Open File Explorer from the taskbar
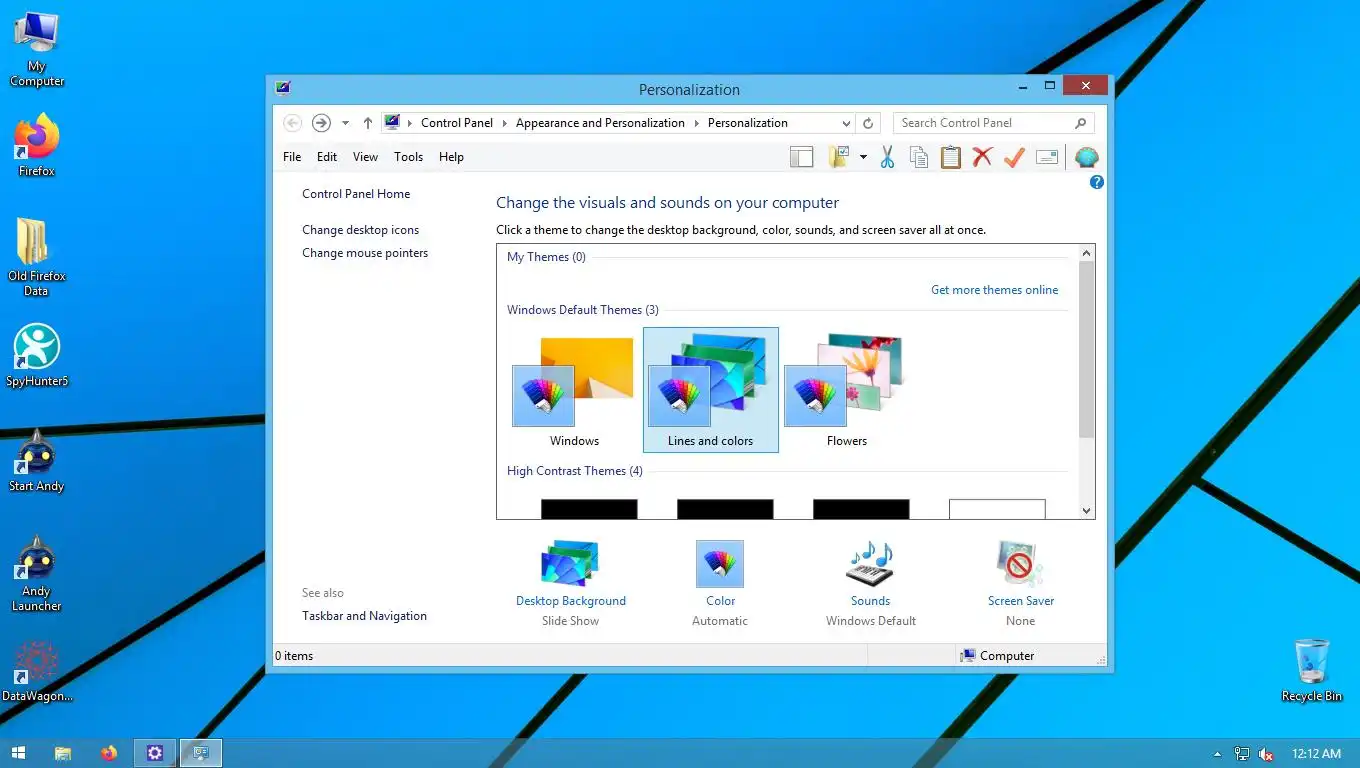Image resolution: width=1360 pixels, height=768 pixels. pos(62,753)
